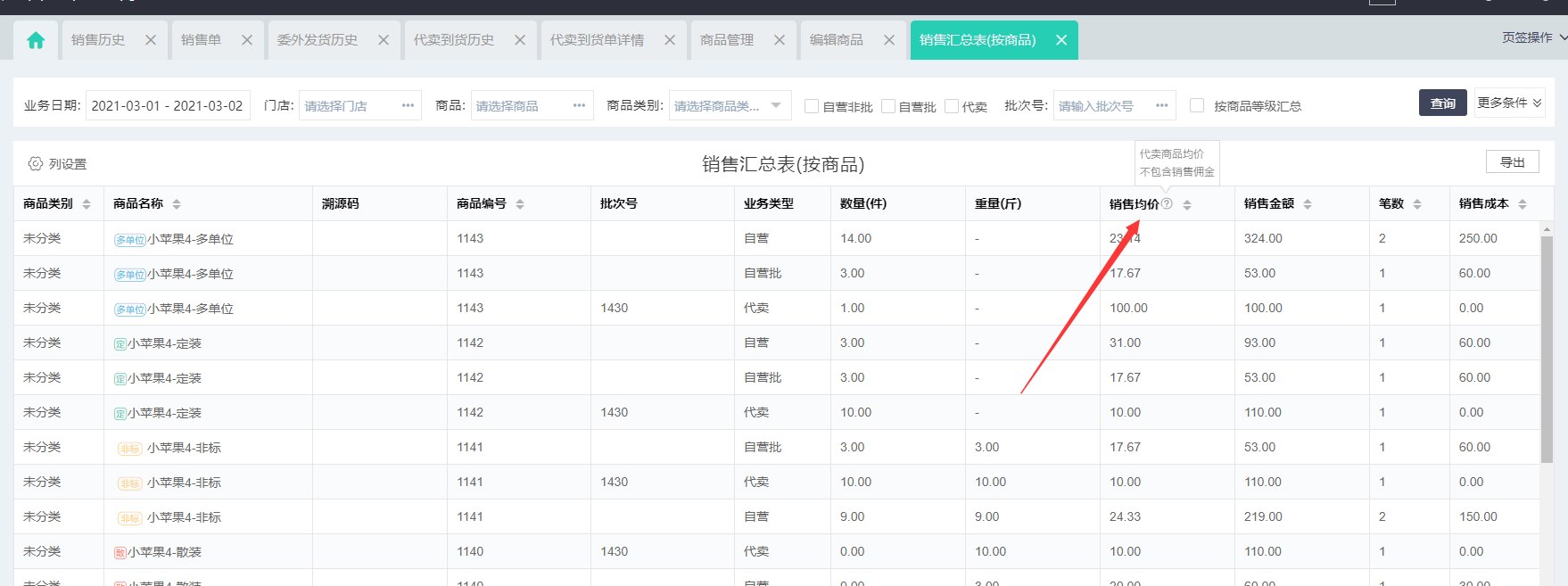
Task: Close the 商品管理 tab
Action: coord(780,40)
